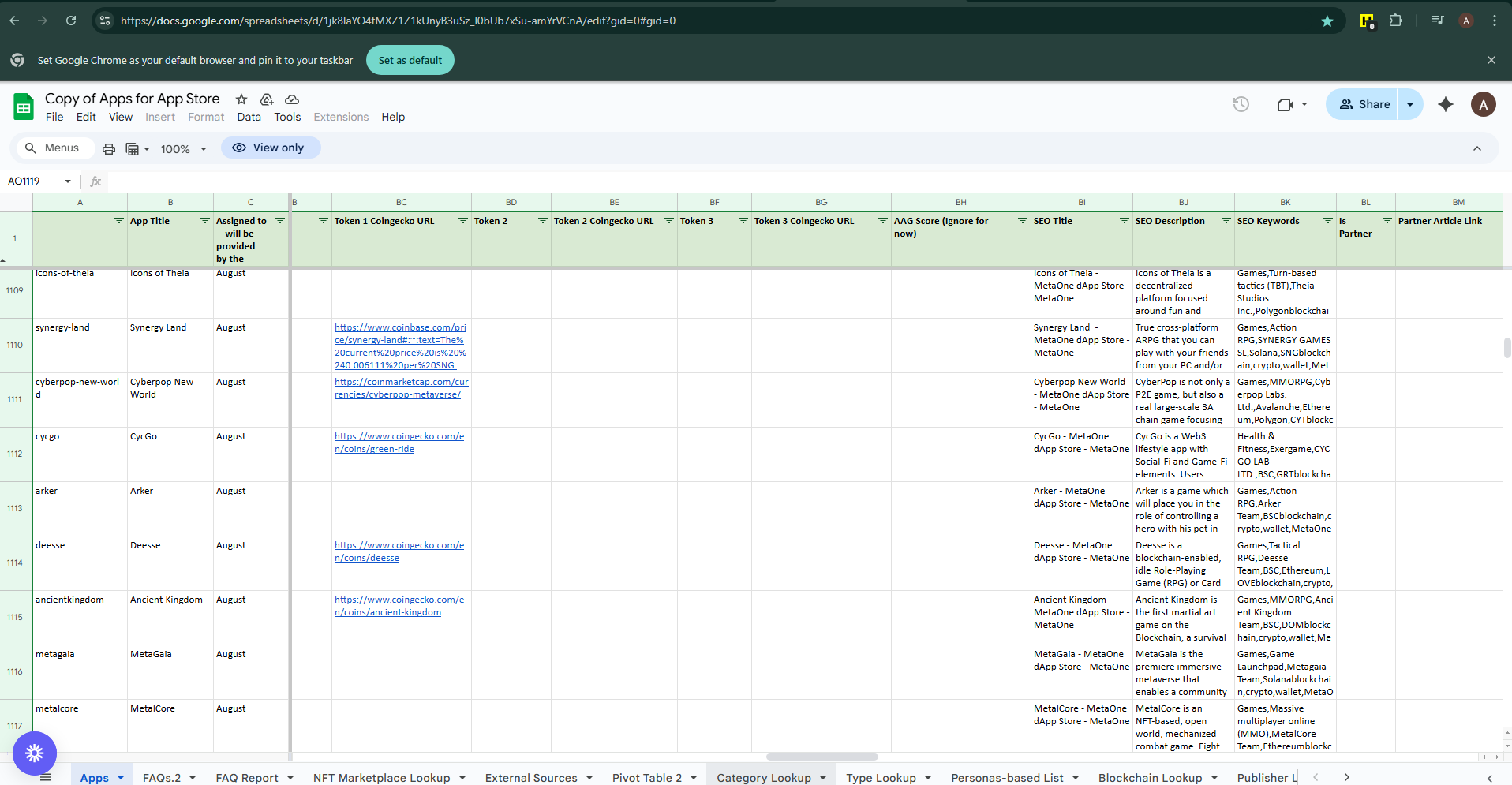Star the spreadsheet title

tap(241, 99)
